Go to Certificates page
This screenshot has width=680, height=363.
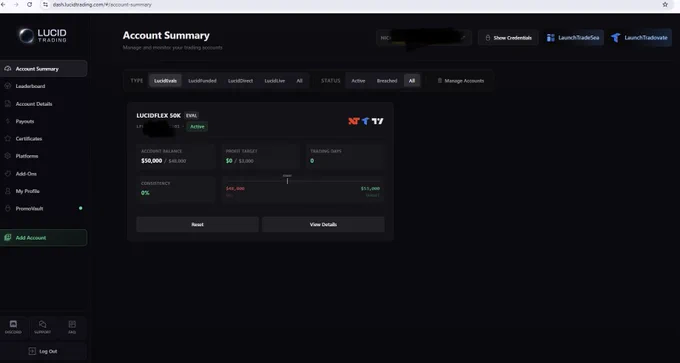pos(43,139)
